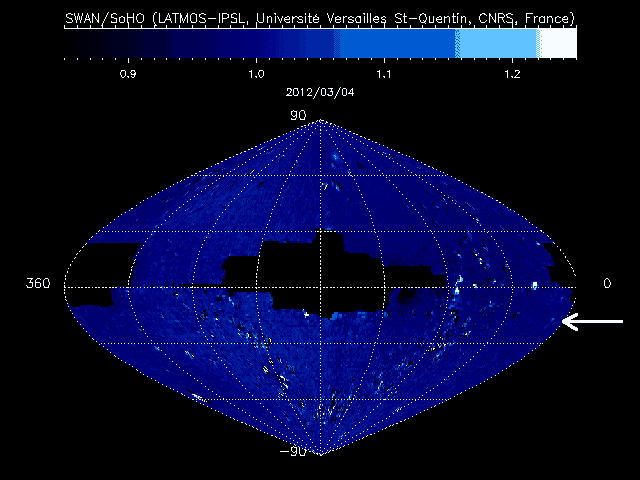This screenshot has height=480, width=640.
Task: Click the 1.1 color scale label
Action: [384, 74]
